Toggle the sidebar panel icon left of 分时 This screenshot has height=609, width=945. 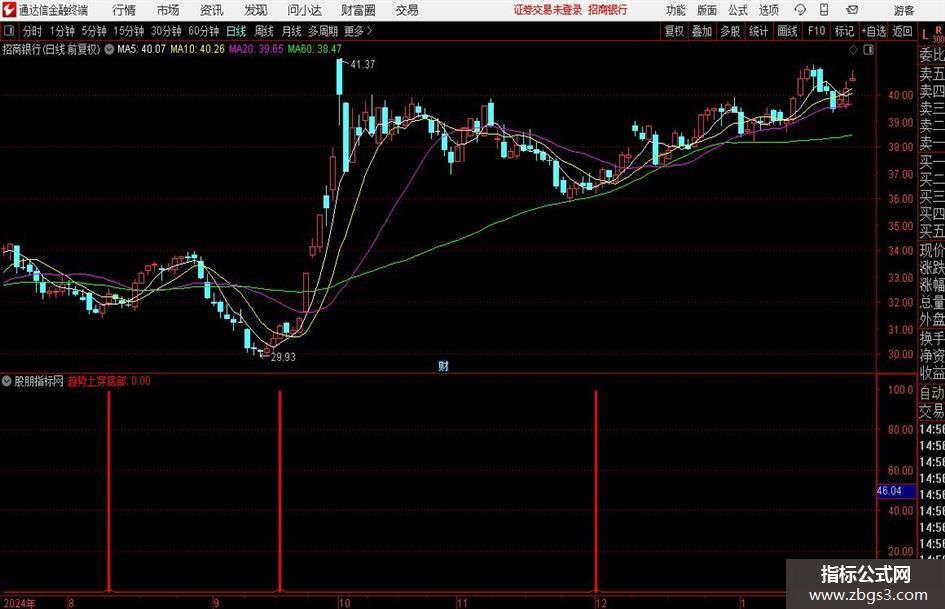[9, 31]
